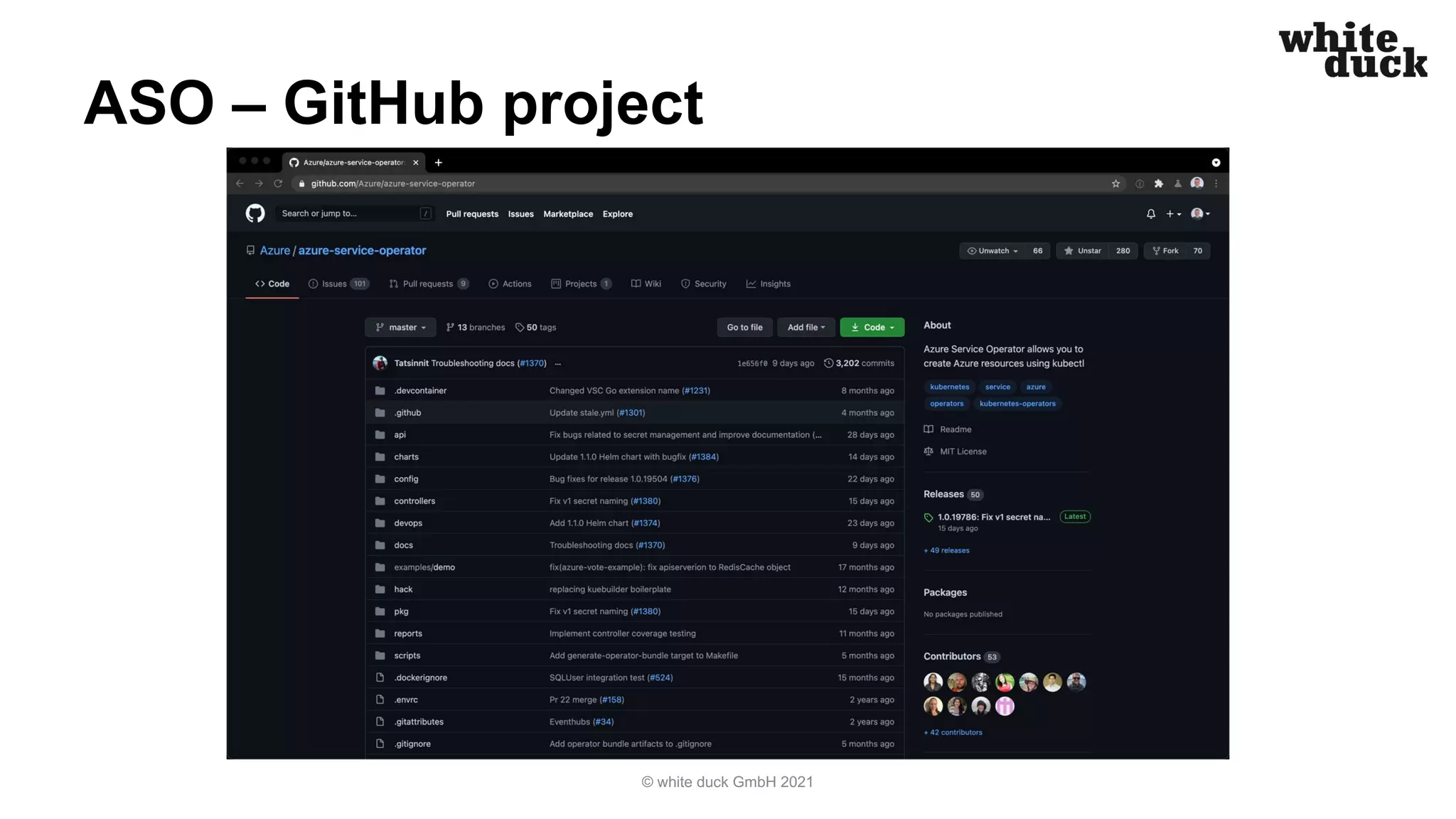View watchers count 66
This screenshot has height=819, width=1456.
tap(1038, 251)
